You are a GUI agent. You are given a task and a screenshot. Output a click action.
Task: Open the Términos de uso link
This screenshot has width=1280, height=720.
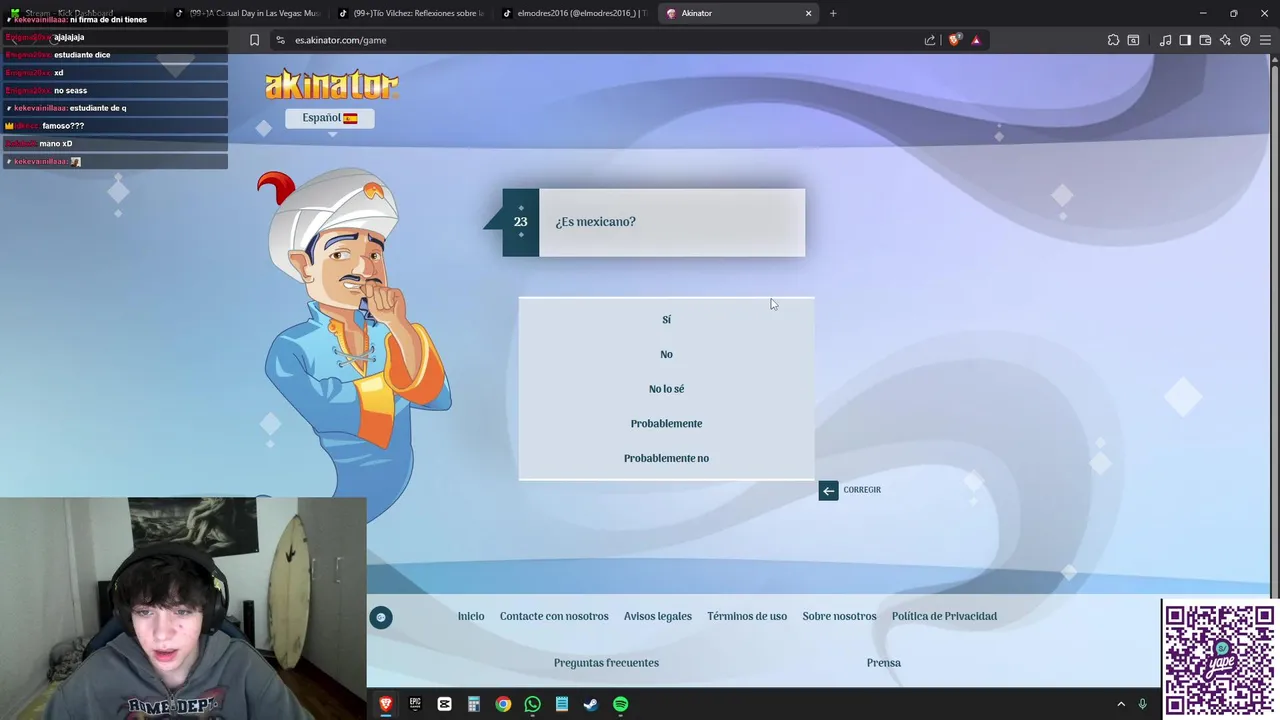(747, 616)
